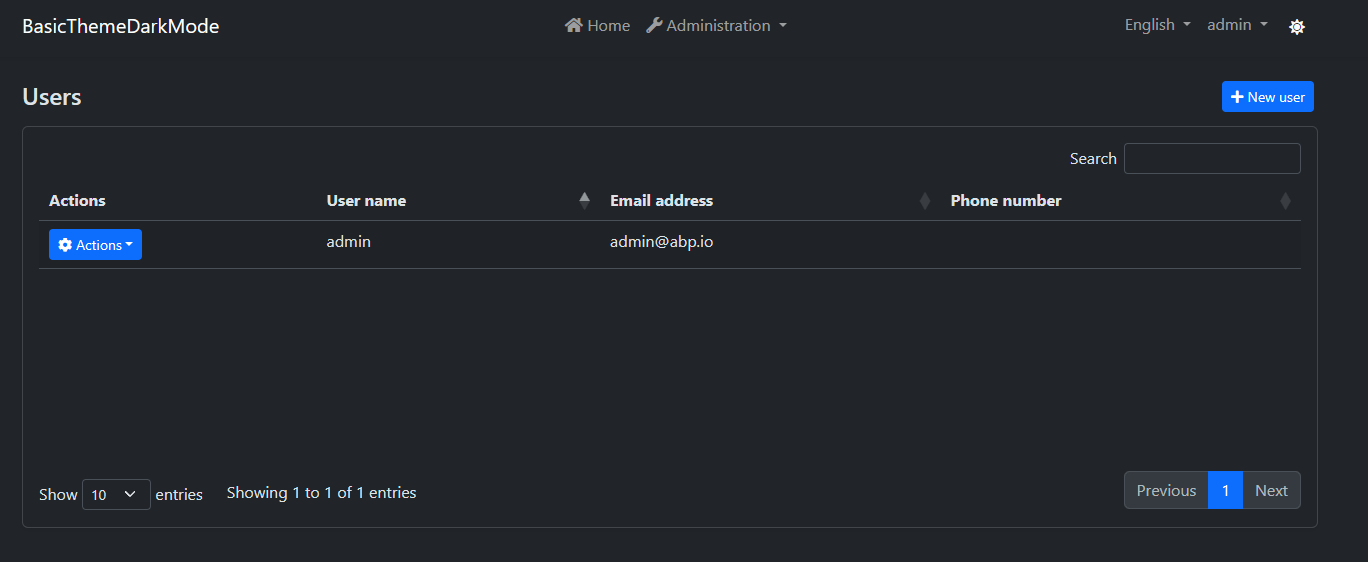1368x562 pixels.
Task: Click the wrench icon beside Administration
Action: coord(654,25)
